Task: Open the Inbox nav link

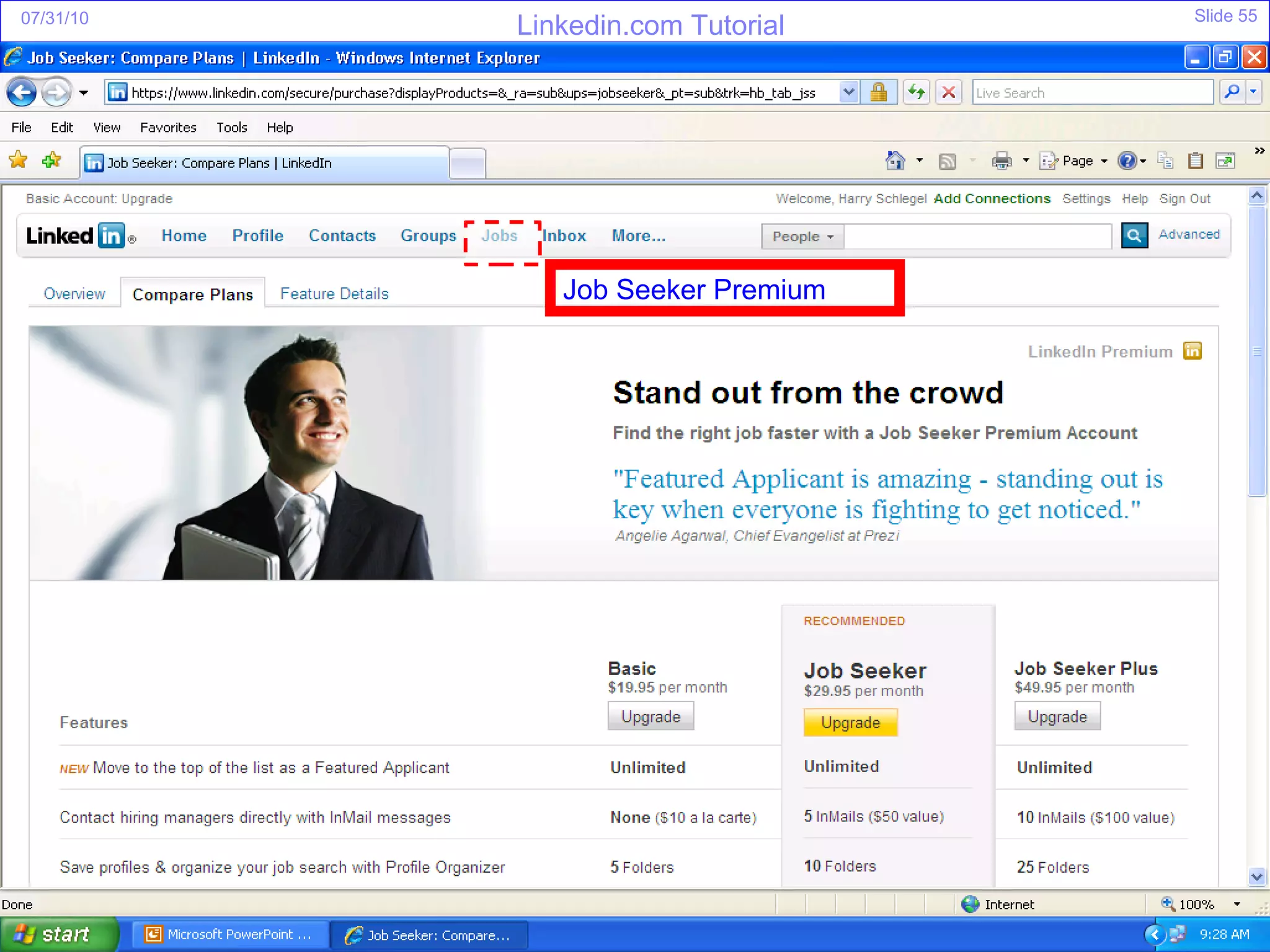Action: pos(564,236)
